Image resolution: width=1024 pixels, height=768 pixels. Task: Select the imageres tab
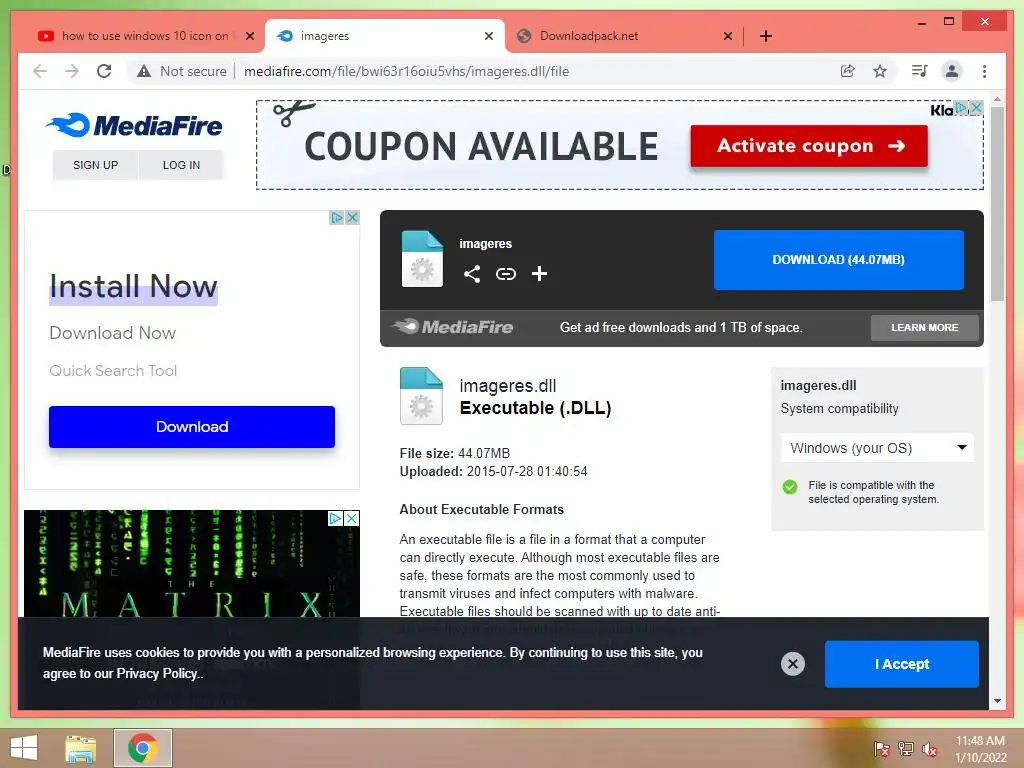pyautogui.click(x=384, y=36)
